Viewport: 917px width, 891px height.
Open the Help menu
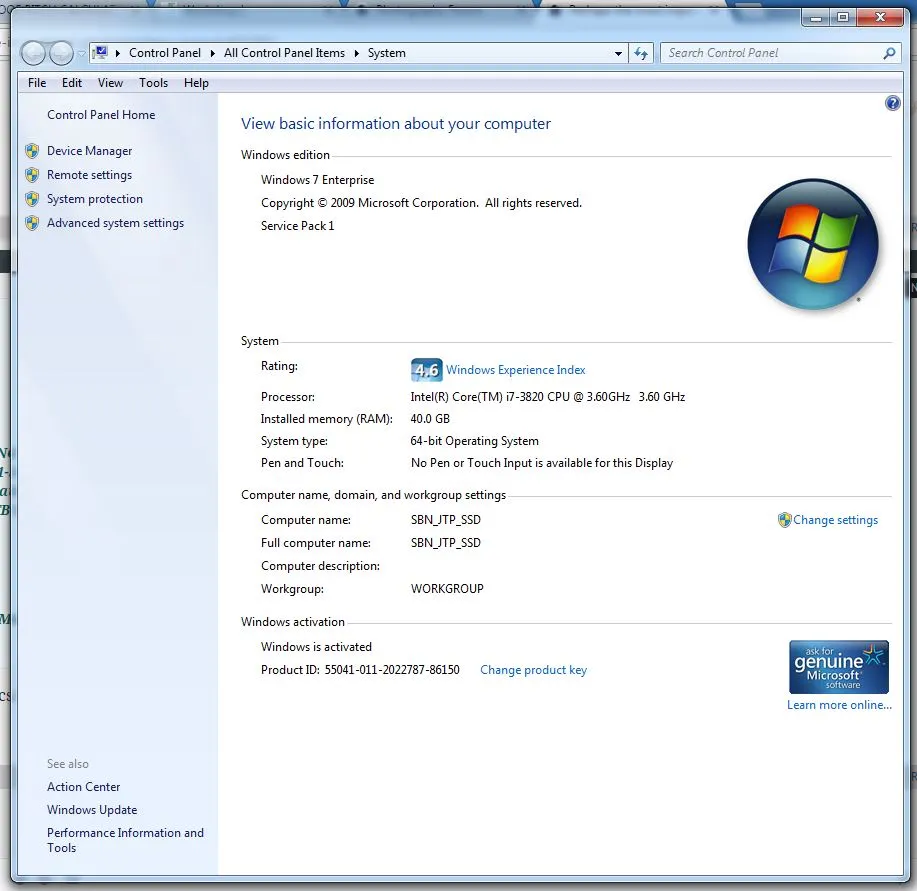click(x=196, y=83)
